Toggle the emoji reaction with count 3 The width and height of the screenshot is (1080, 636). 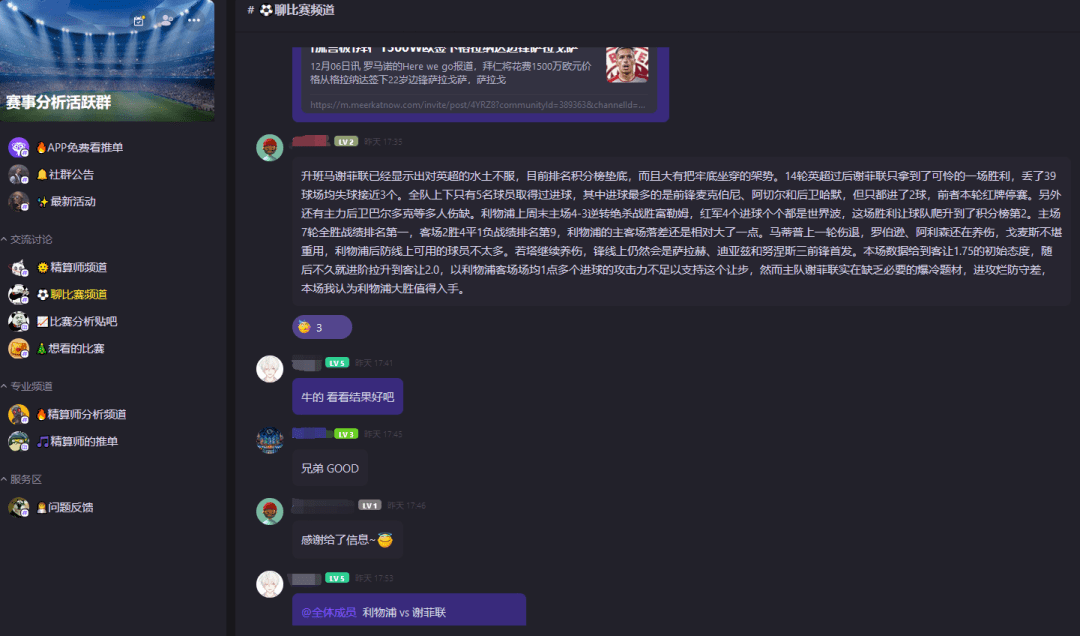(x=322, y=327)
